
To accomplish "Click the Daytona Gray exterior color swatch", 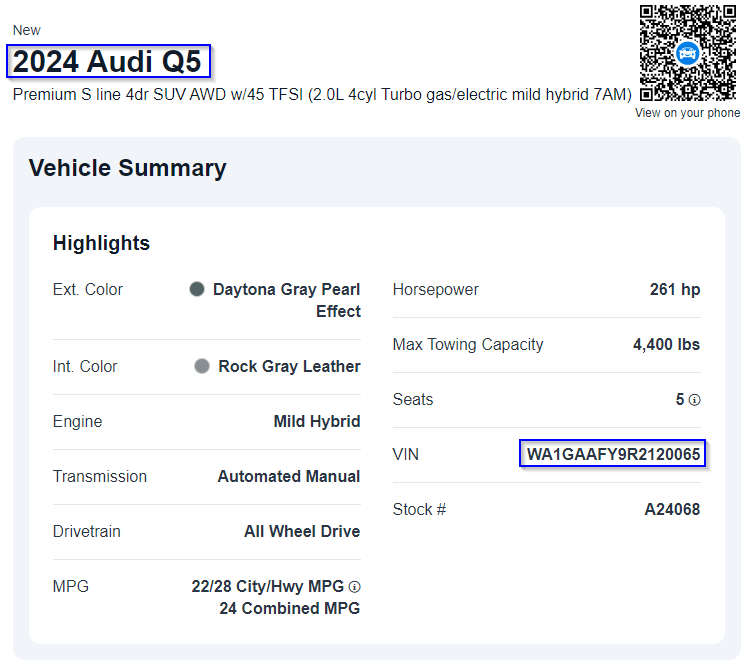I will point(197,289).
